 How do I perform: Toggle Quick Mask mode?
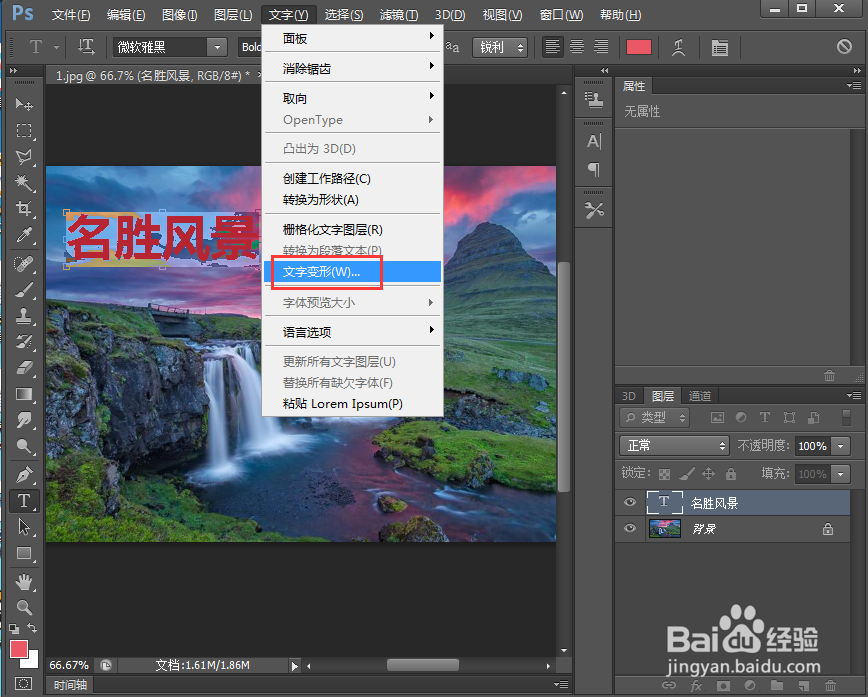click(x=24, y=683)
